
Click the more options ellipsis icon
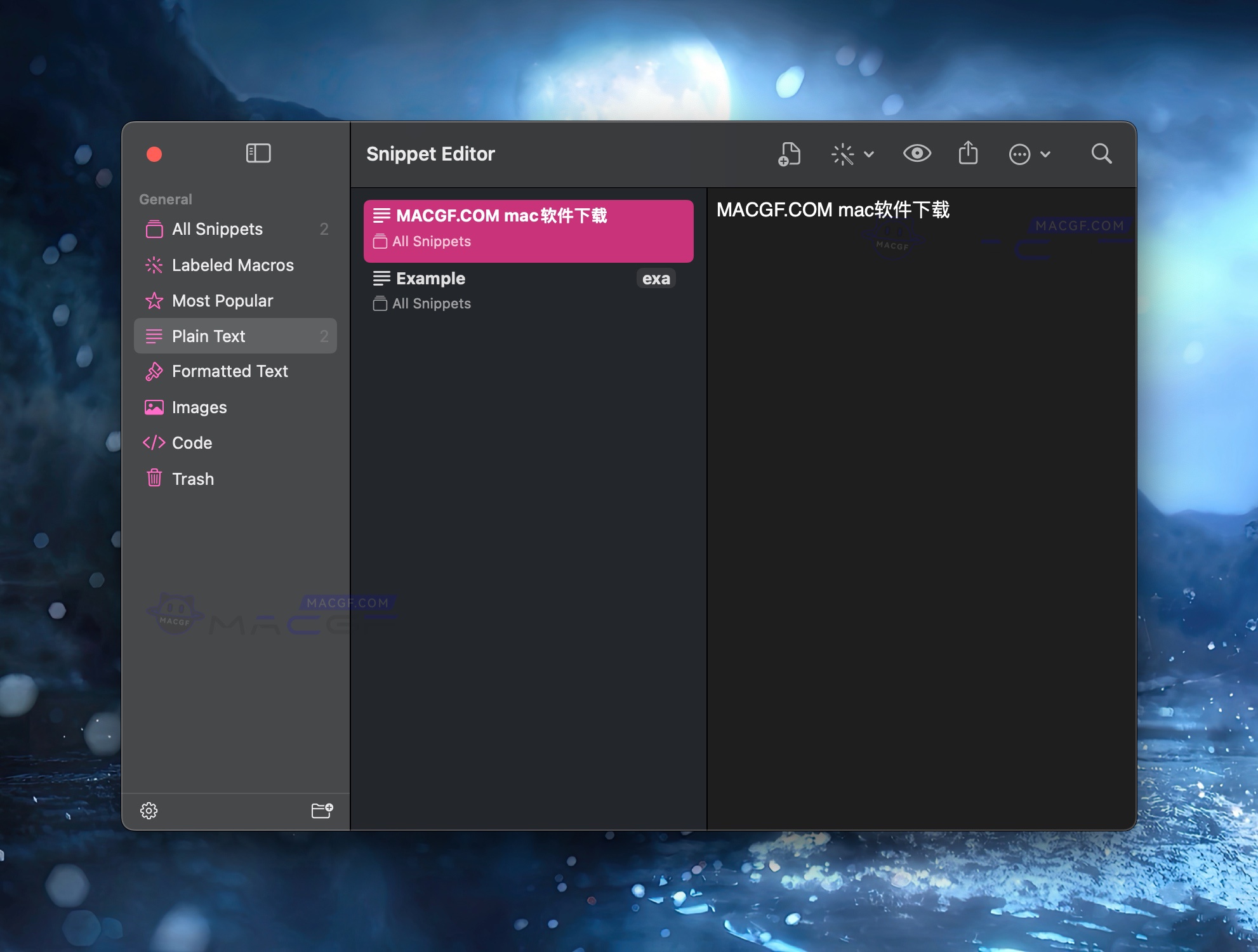pyautogui.click(x=1019, y=154)
